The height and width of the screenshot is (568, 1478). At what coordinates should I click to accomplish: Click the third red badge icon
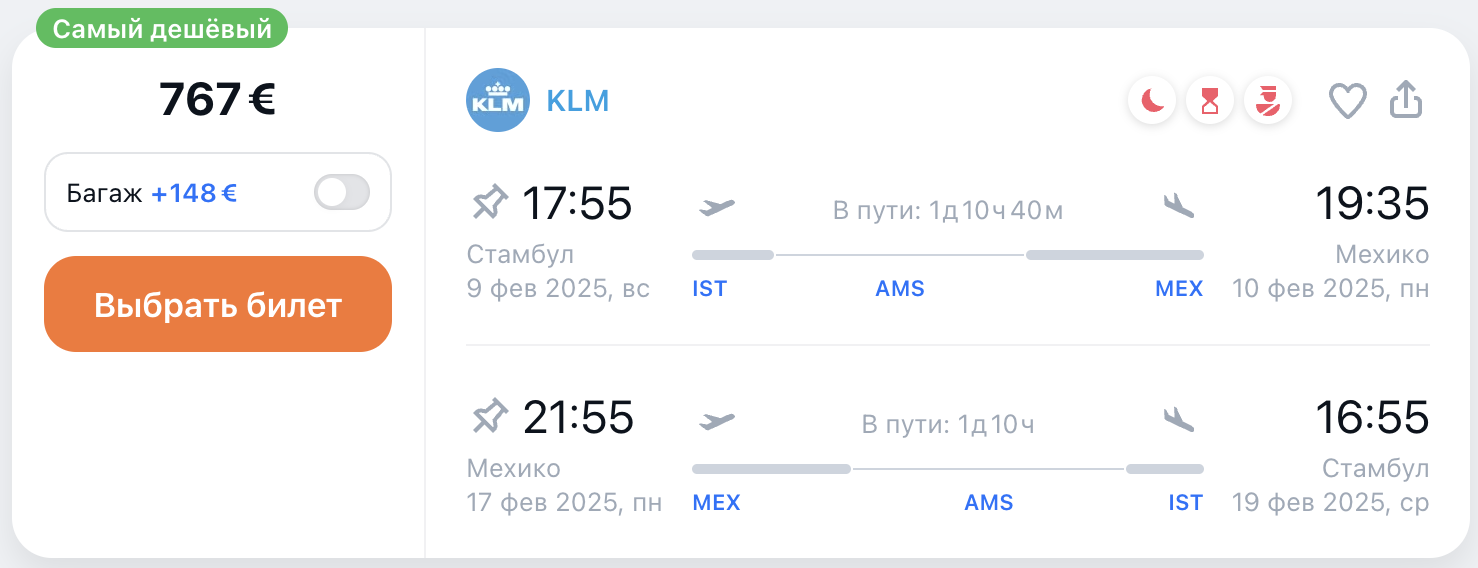[1268, 101]
